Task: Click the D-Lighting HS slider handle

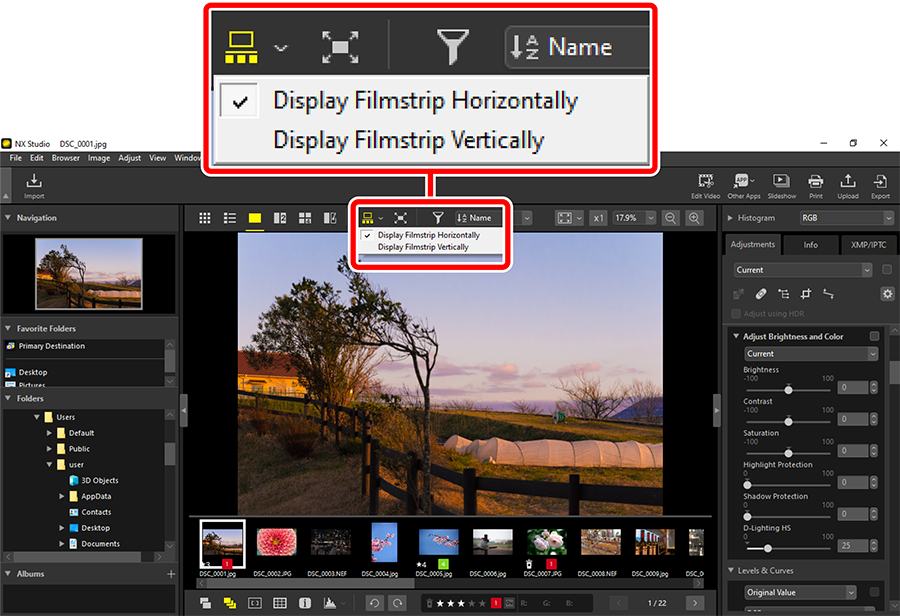Action: (768, 548)
